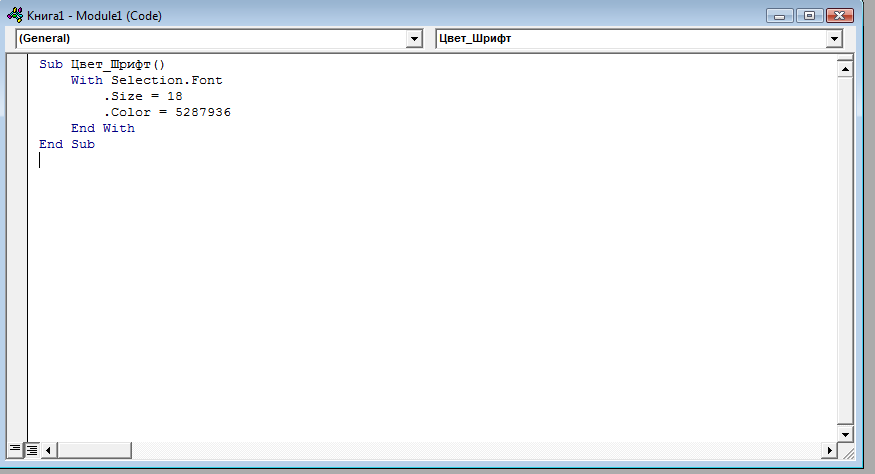This screenshot has height=474, width=875.
Task: Click the value 5287936 in code
Action: click(203, 112)
